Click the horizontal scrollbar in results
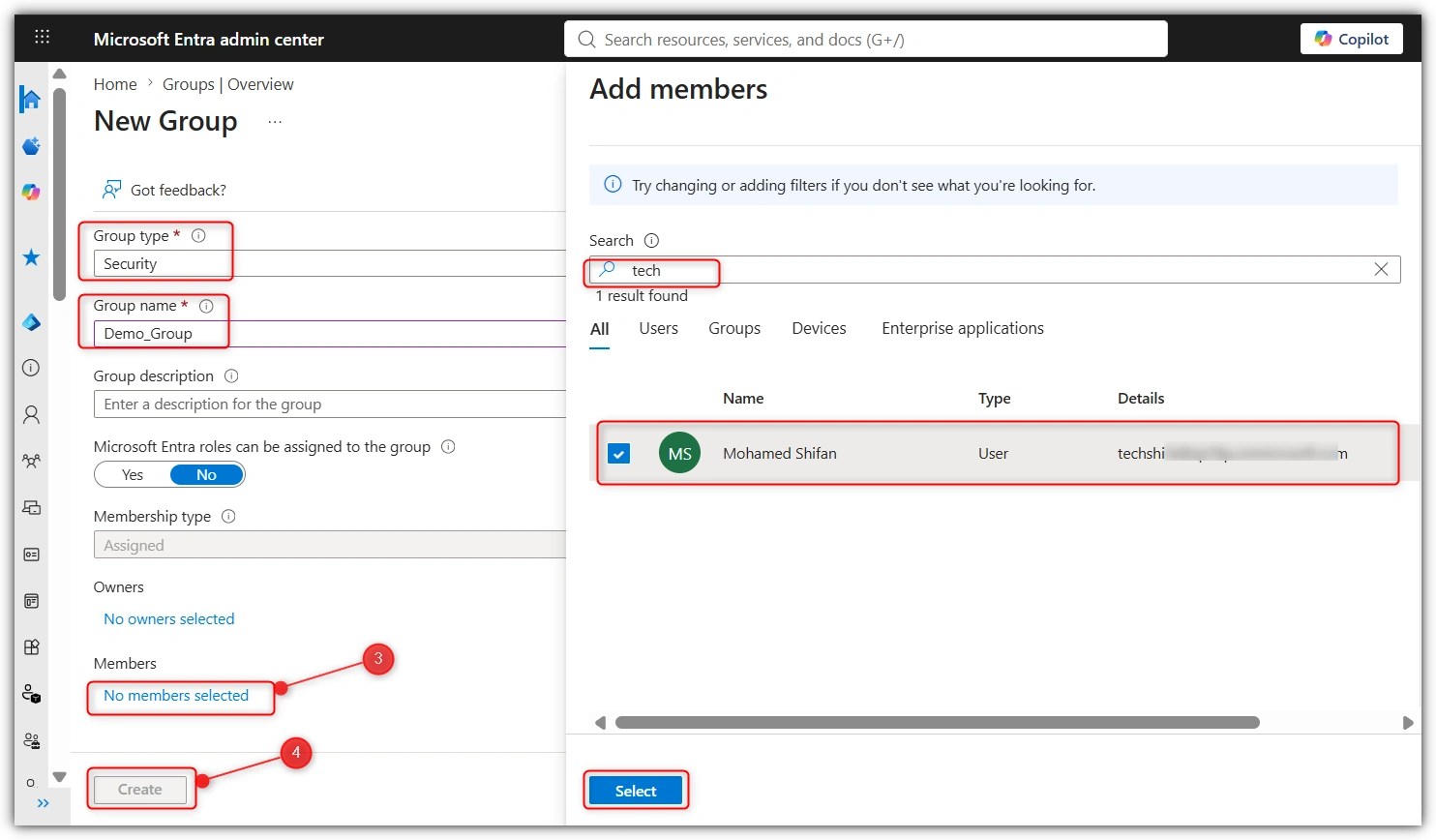Screen dimensions: 1436x840 (937, 723)
